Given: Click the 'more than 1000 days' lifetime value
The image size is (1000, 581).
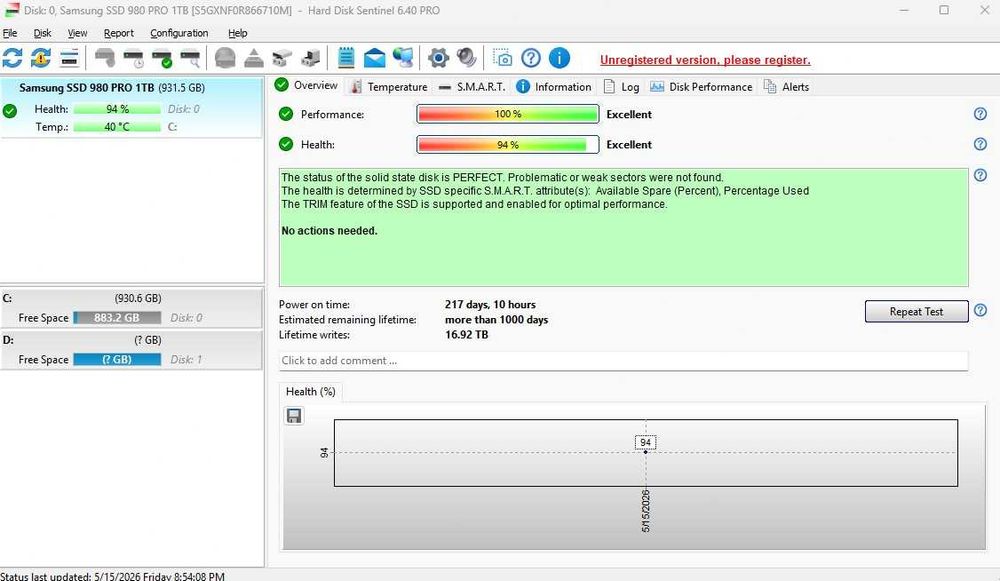Looking at the screenshot, I should tap(496, 320).
